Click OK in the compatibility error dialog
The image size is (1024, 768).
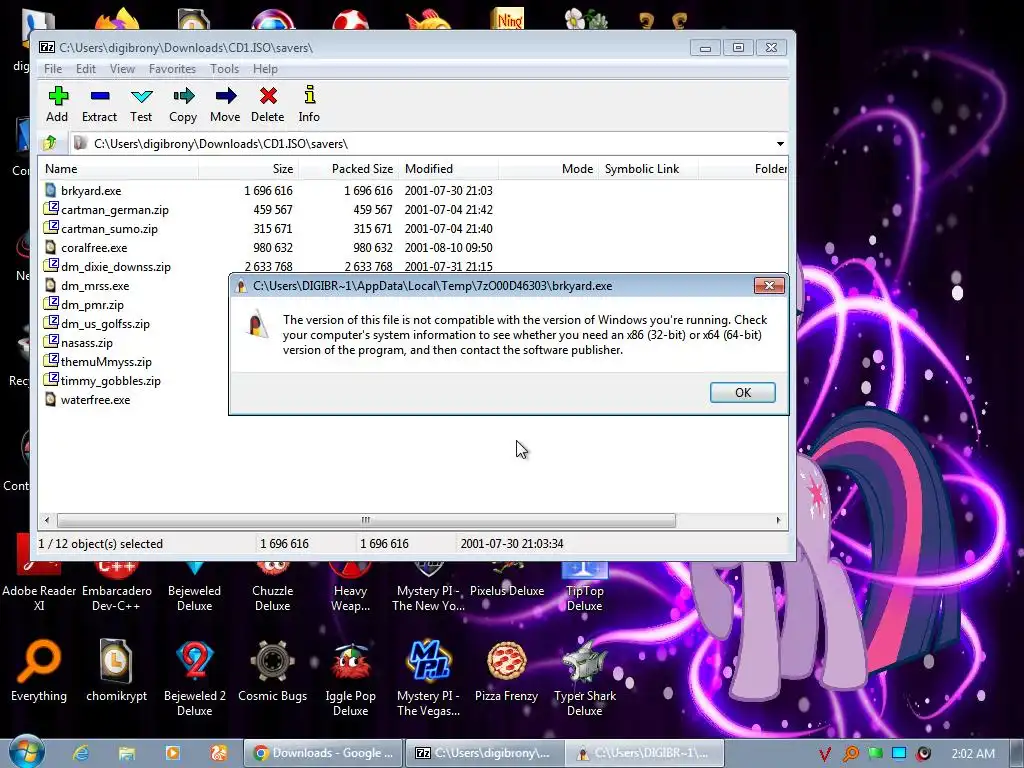click(x=743, y=392)
